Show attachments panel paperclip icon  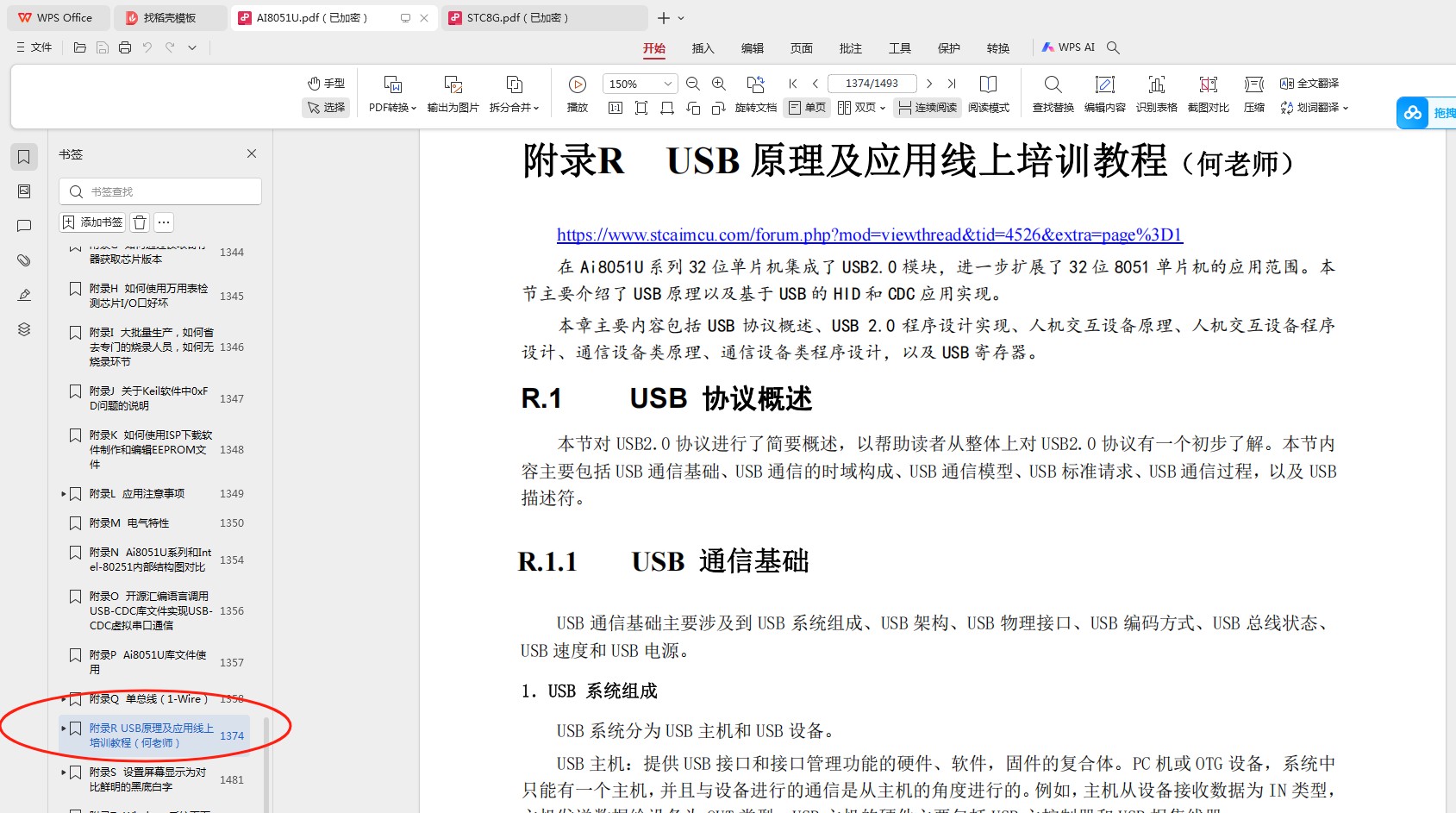point(24,260)
